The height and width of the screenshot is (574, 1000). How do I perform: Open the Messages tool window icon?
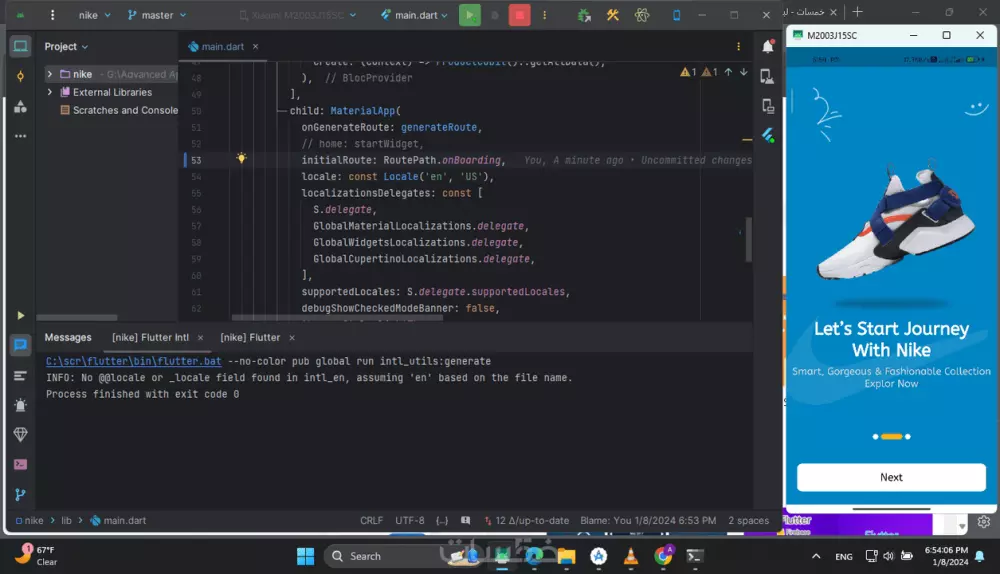(20, 345)
